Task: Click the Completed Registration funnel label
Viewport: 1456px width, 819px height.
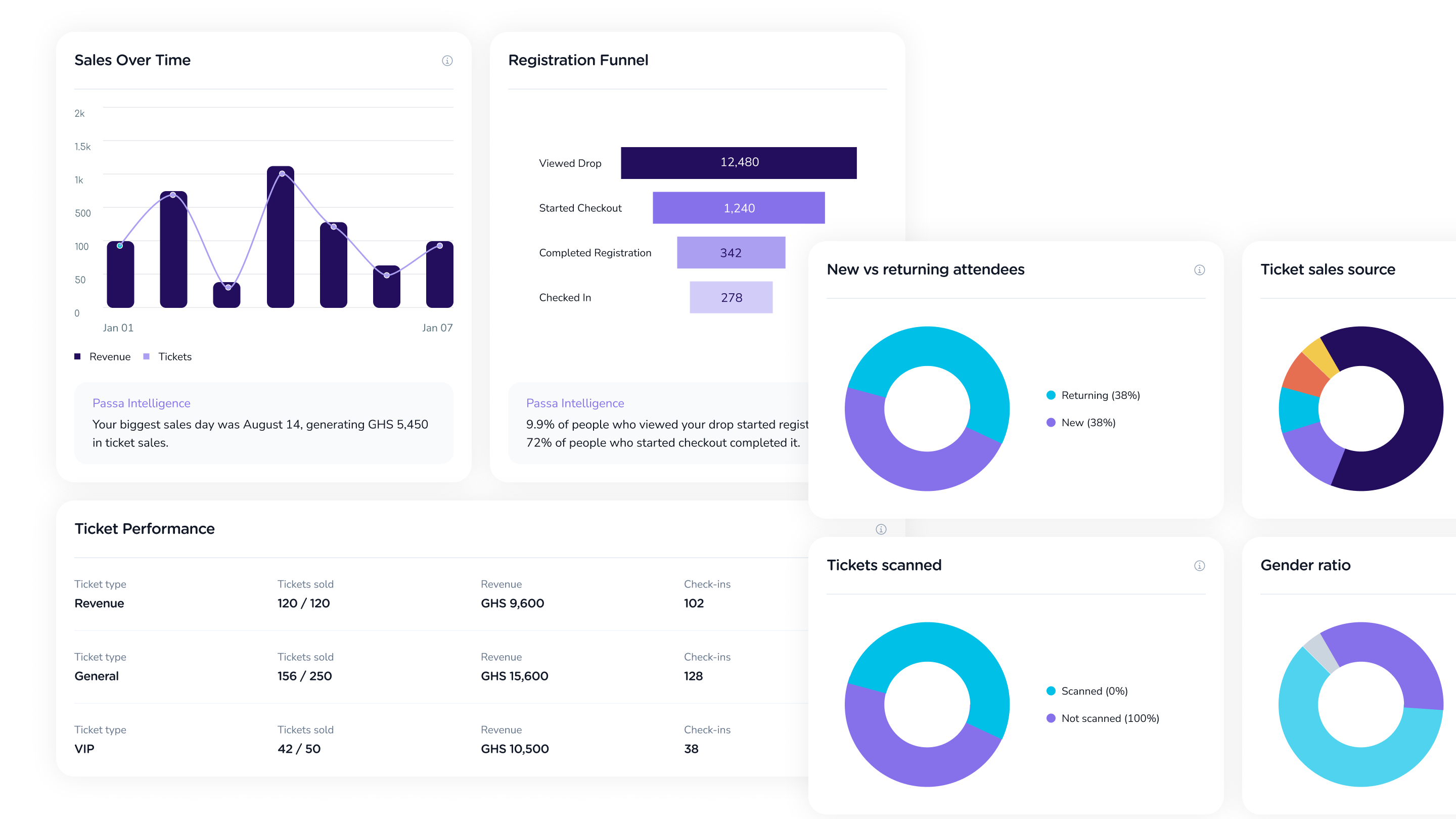Action: pyautogui.click(x=595, y=253)
